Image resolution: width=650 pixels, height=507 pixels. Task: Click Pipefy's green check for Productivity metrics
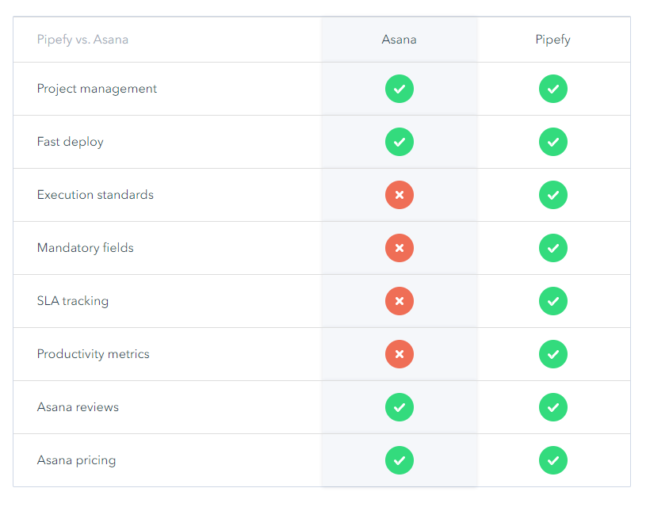tap(553, 354)
